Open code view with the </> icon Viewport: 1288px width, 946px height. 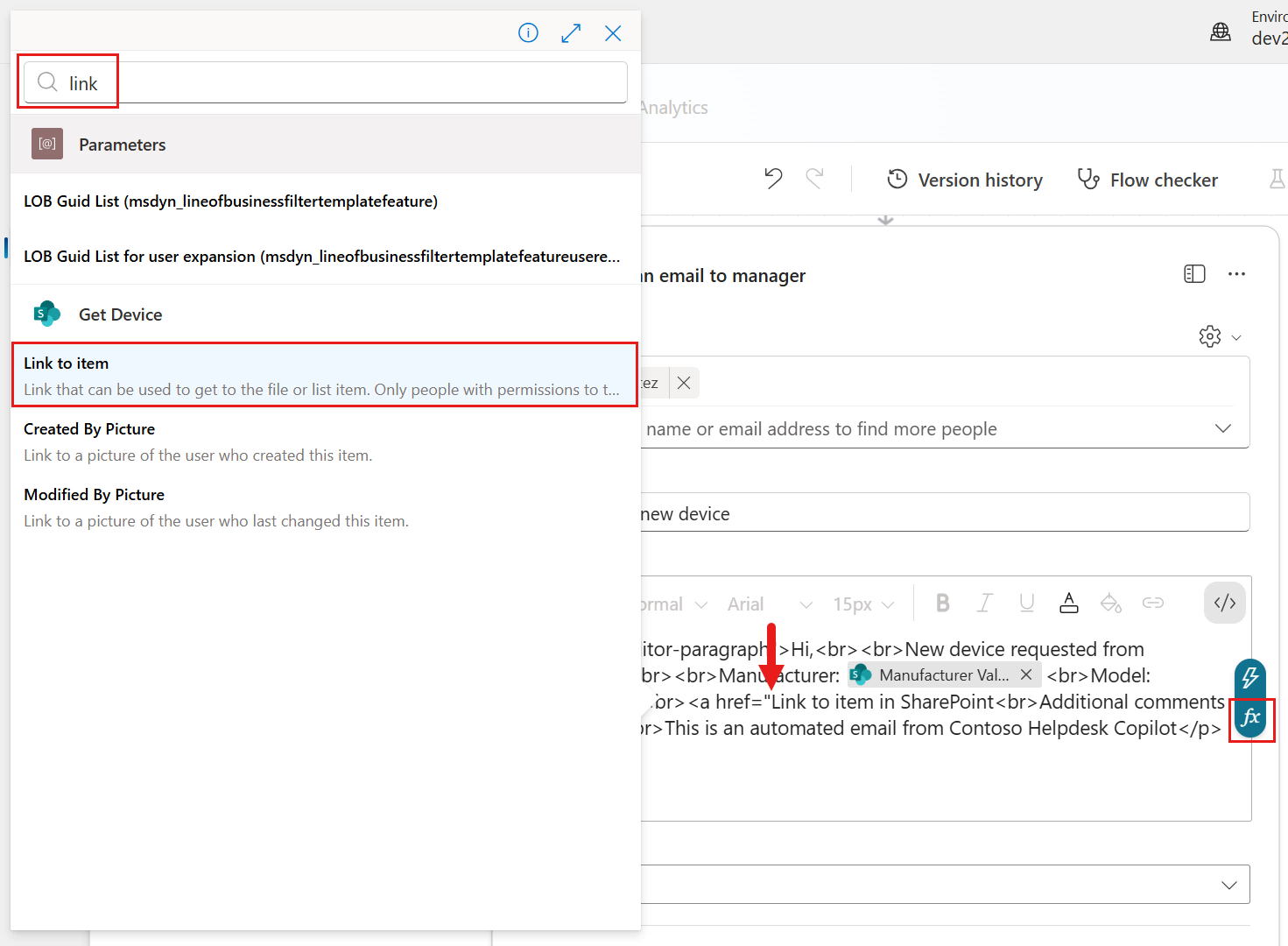point(1223,603)
